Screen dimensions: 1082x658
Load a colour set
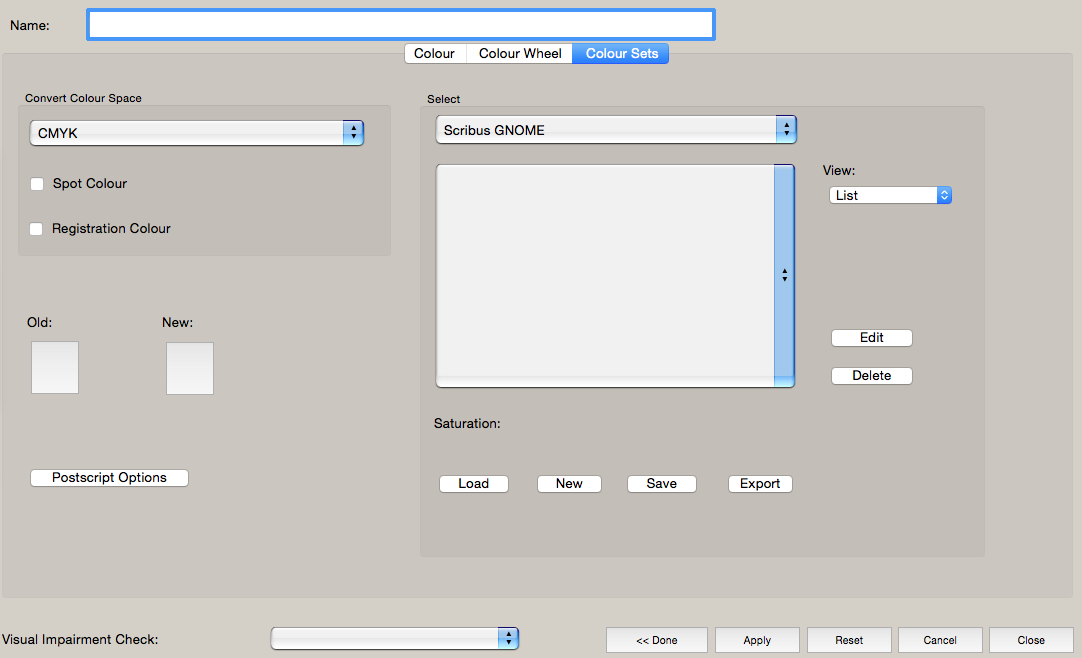[x=474, y=484]
